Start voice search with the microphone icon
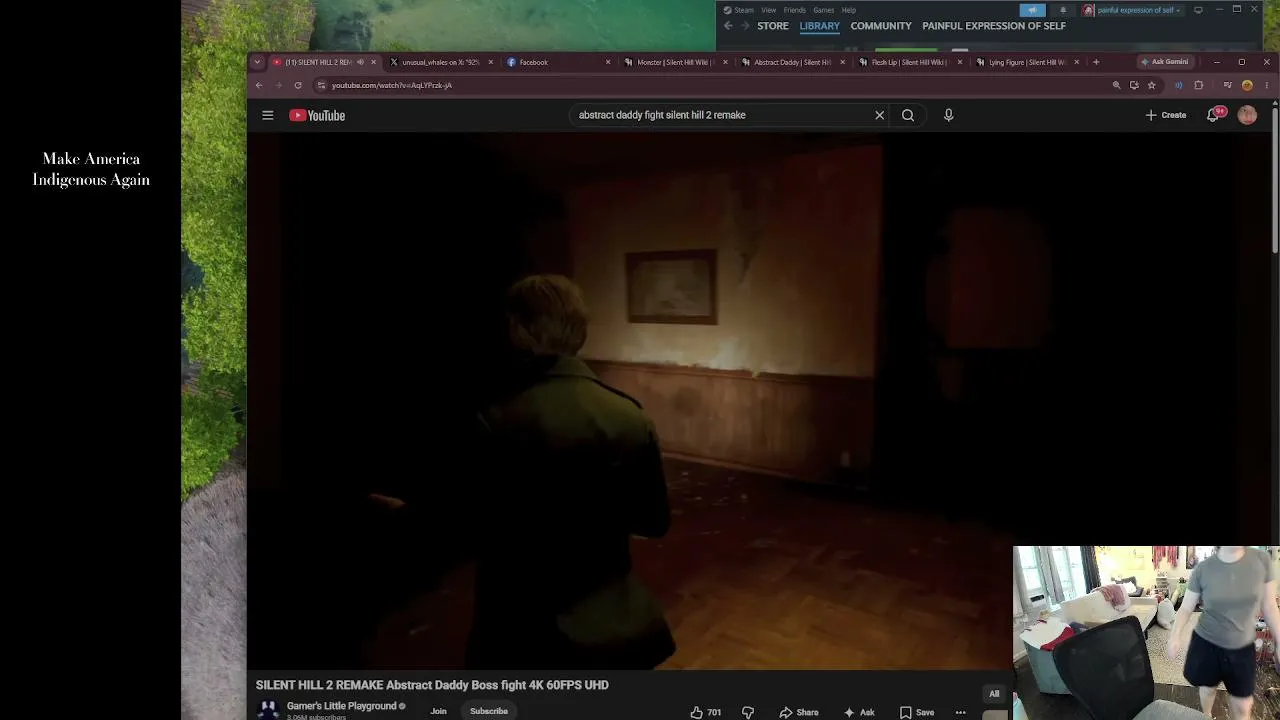Viewport: 1280px width, 720px height. (x=948, y=115)
